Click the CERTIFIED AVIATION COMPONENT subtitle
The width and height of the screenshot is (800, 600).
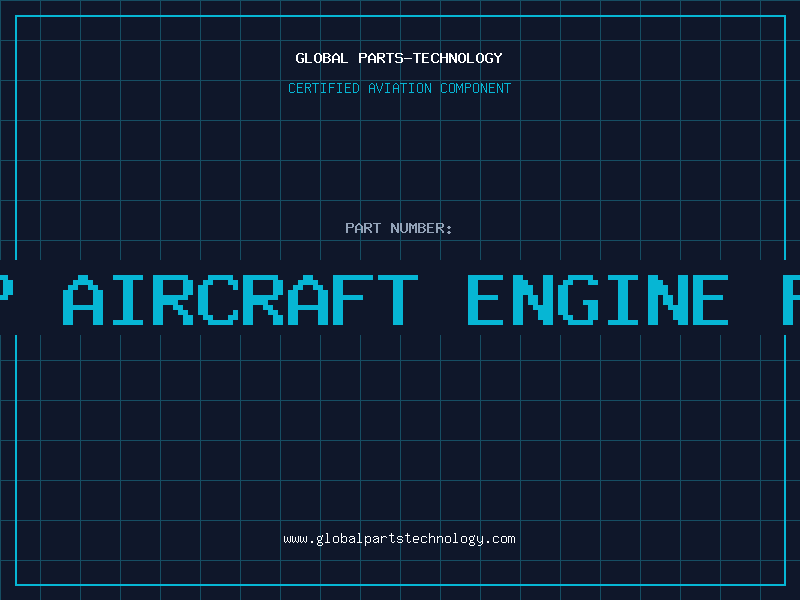[x=399, y=88]
